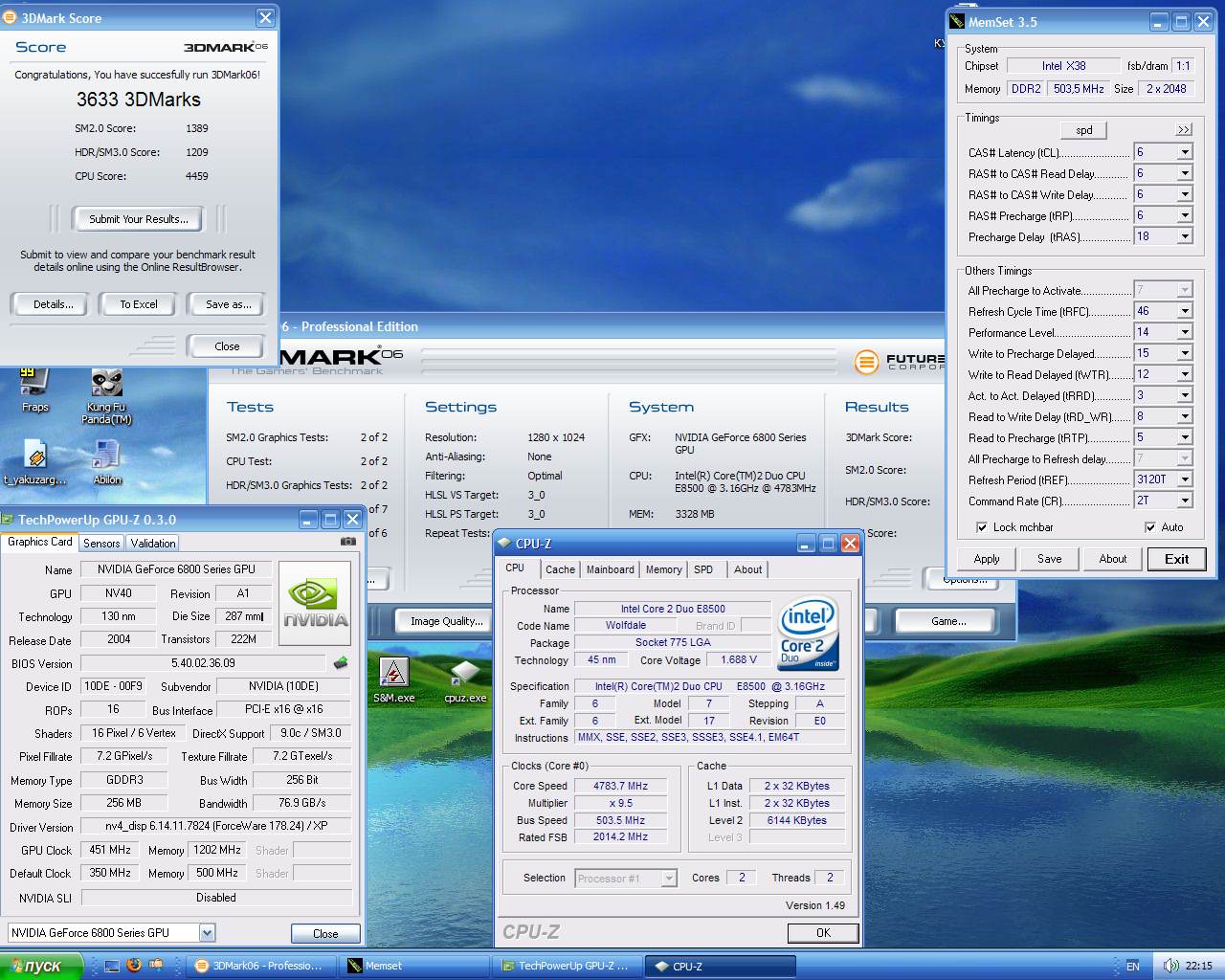Click Image Quality... button in 3DMark06

pos(446,621)
